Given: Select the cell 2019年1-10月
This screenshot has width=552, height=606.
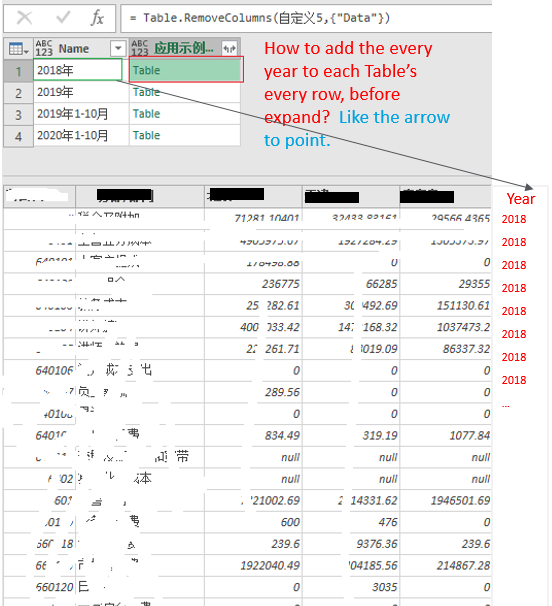Looking at the screenshot, I should (x=81, y=114).
